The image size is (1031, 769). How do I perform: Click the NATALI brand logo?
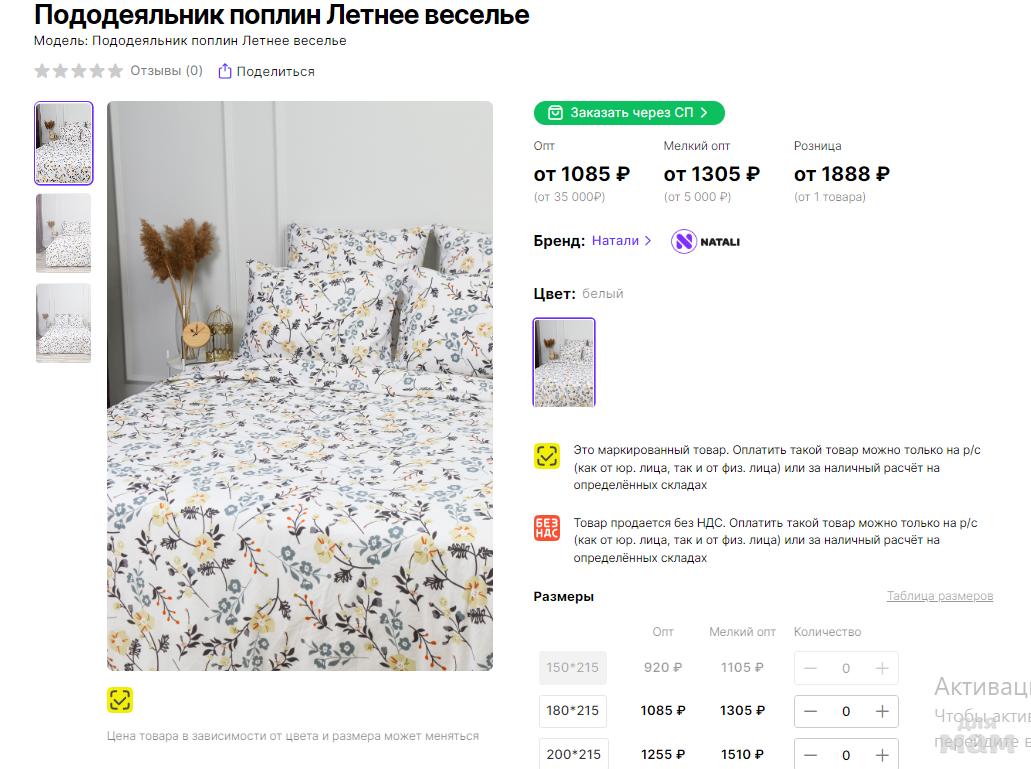(x=706, y=241)
